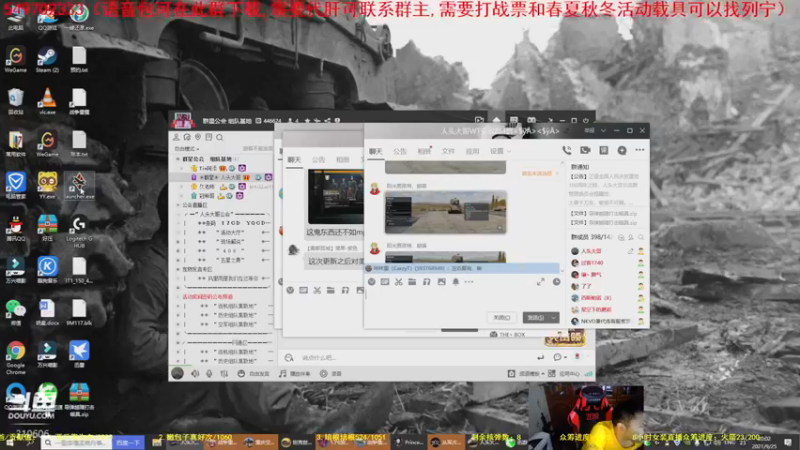Click the YY user avatar at bottom left
The width and height of the screenshot is (800, 450).
click(x=177, y=373)
